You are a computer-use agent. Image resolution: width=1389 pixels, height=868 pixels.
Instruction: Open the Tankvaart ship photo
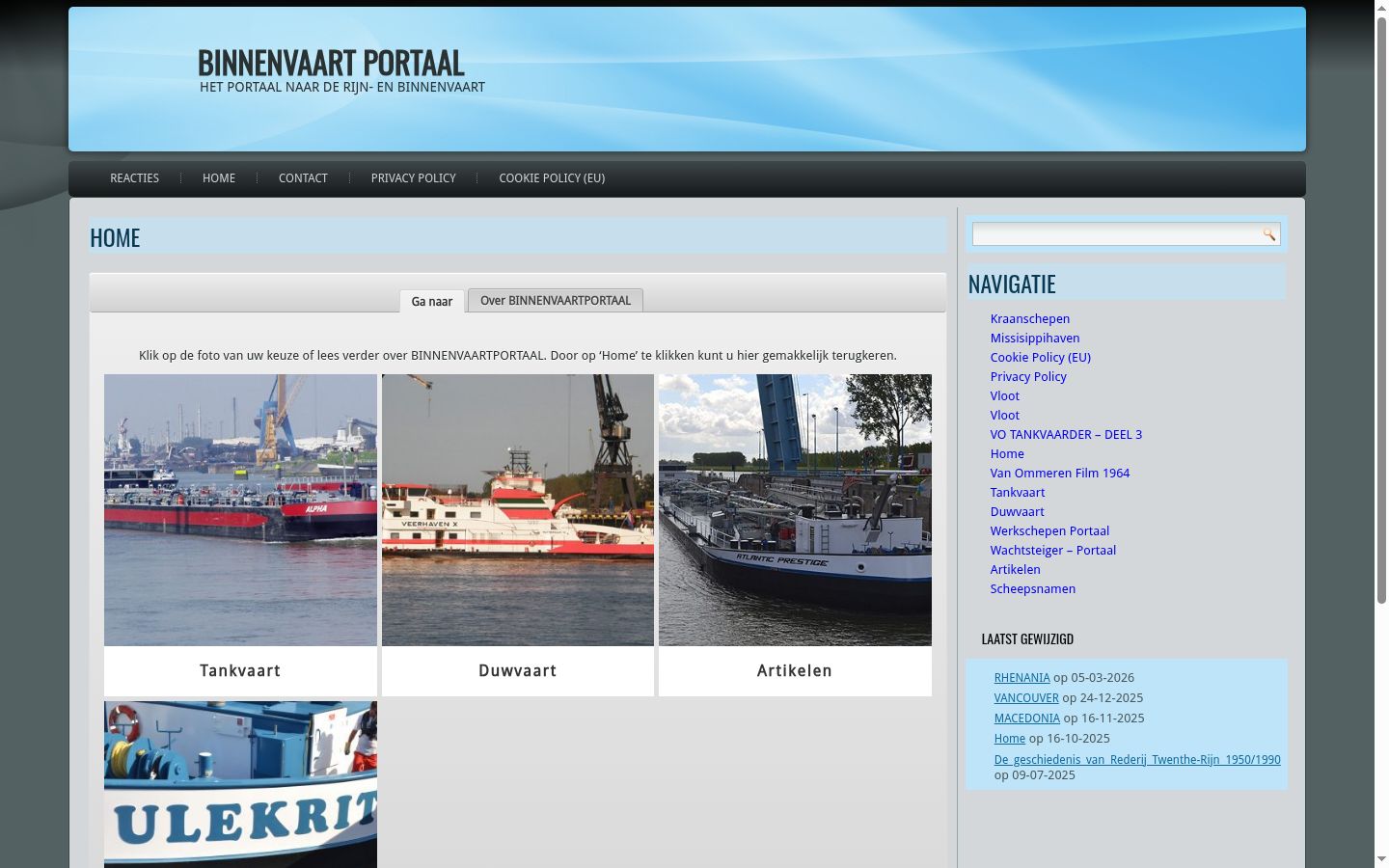240,510
